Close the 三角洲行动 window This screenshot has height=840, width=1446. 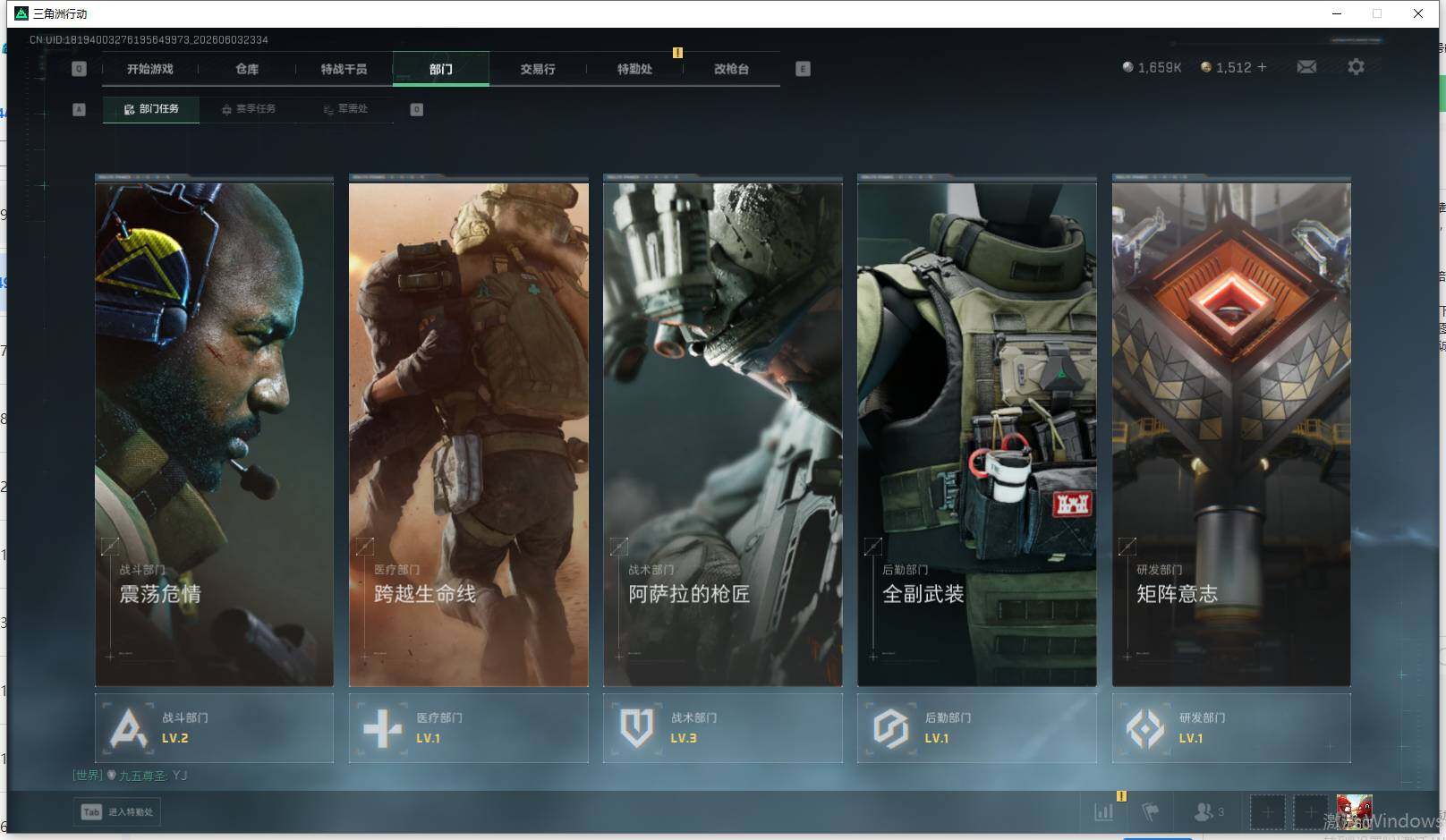pyautogui.click(x=1418, y=13)
